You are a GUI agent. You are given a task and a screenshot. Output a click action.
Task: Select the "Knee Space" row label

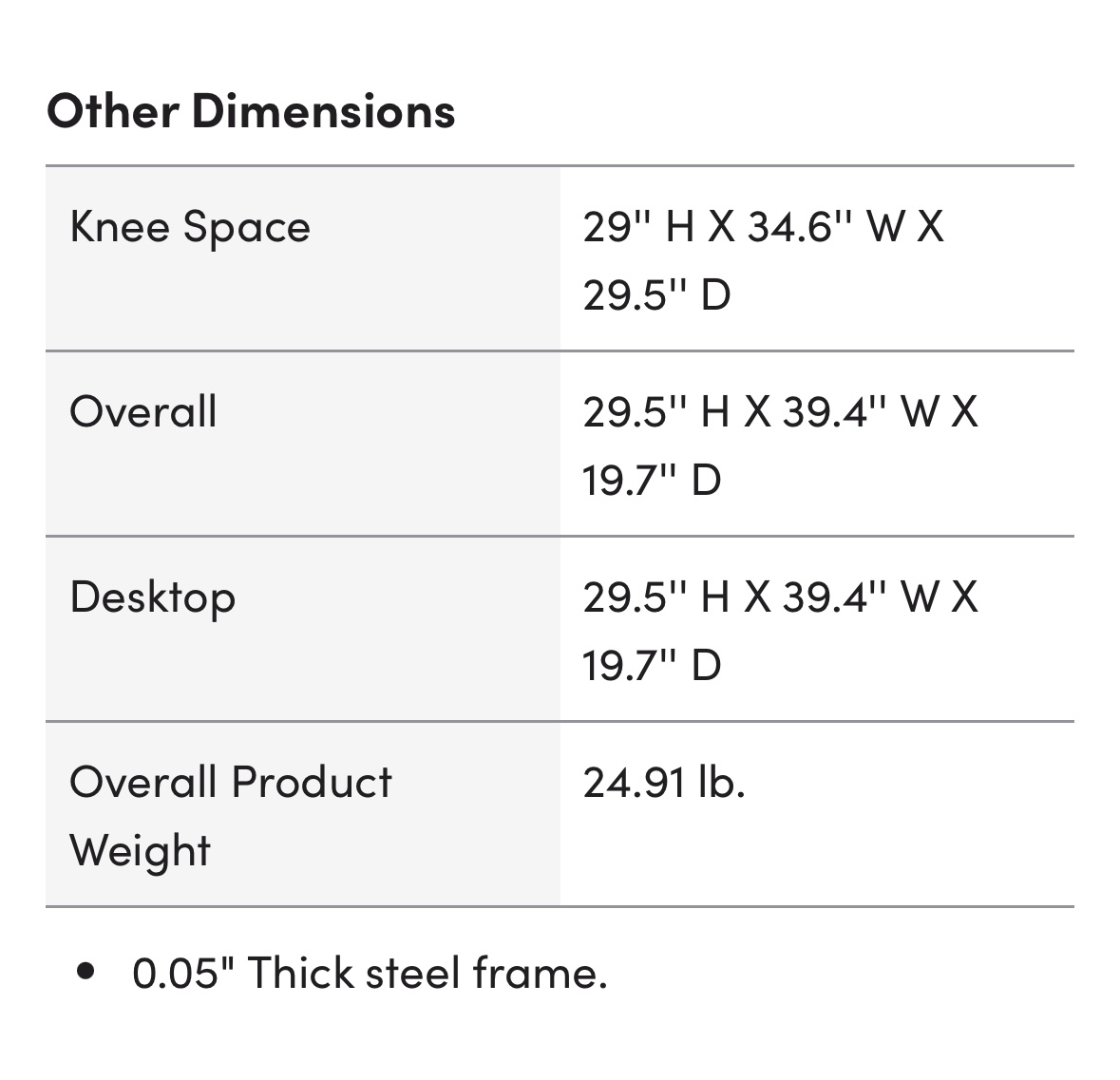pos(190,228)
